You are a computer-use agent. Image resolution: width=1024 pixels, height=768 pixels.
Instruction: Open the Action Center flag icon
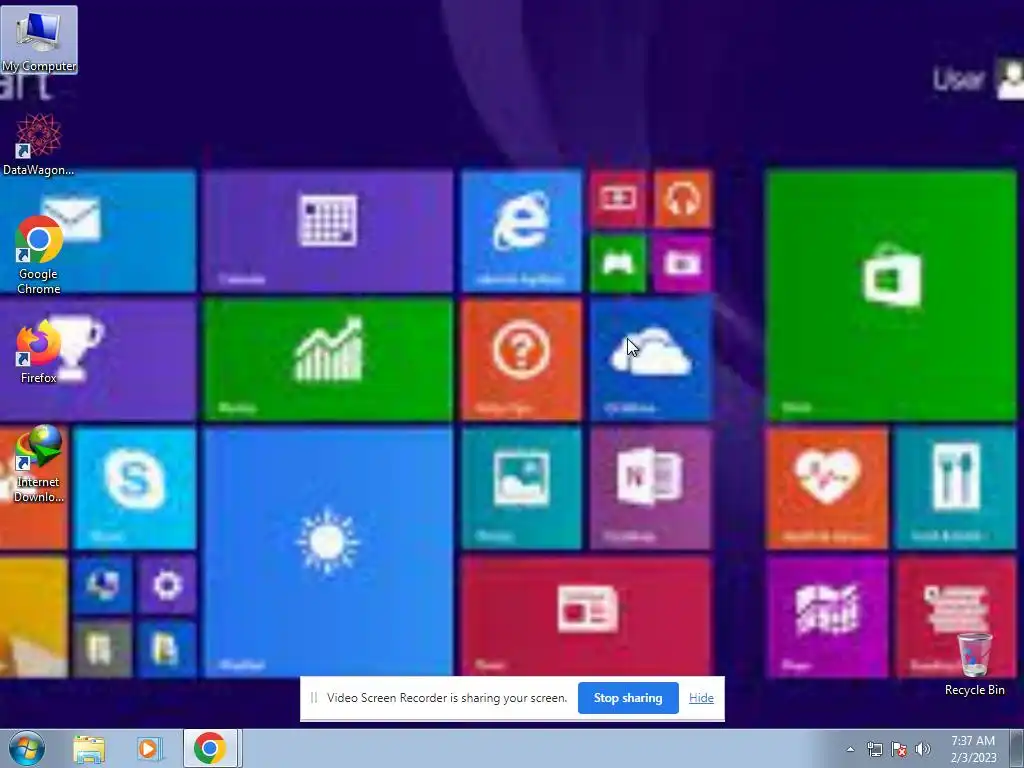(x=899, y=749)
